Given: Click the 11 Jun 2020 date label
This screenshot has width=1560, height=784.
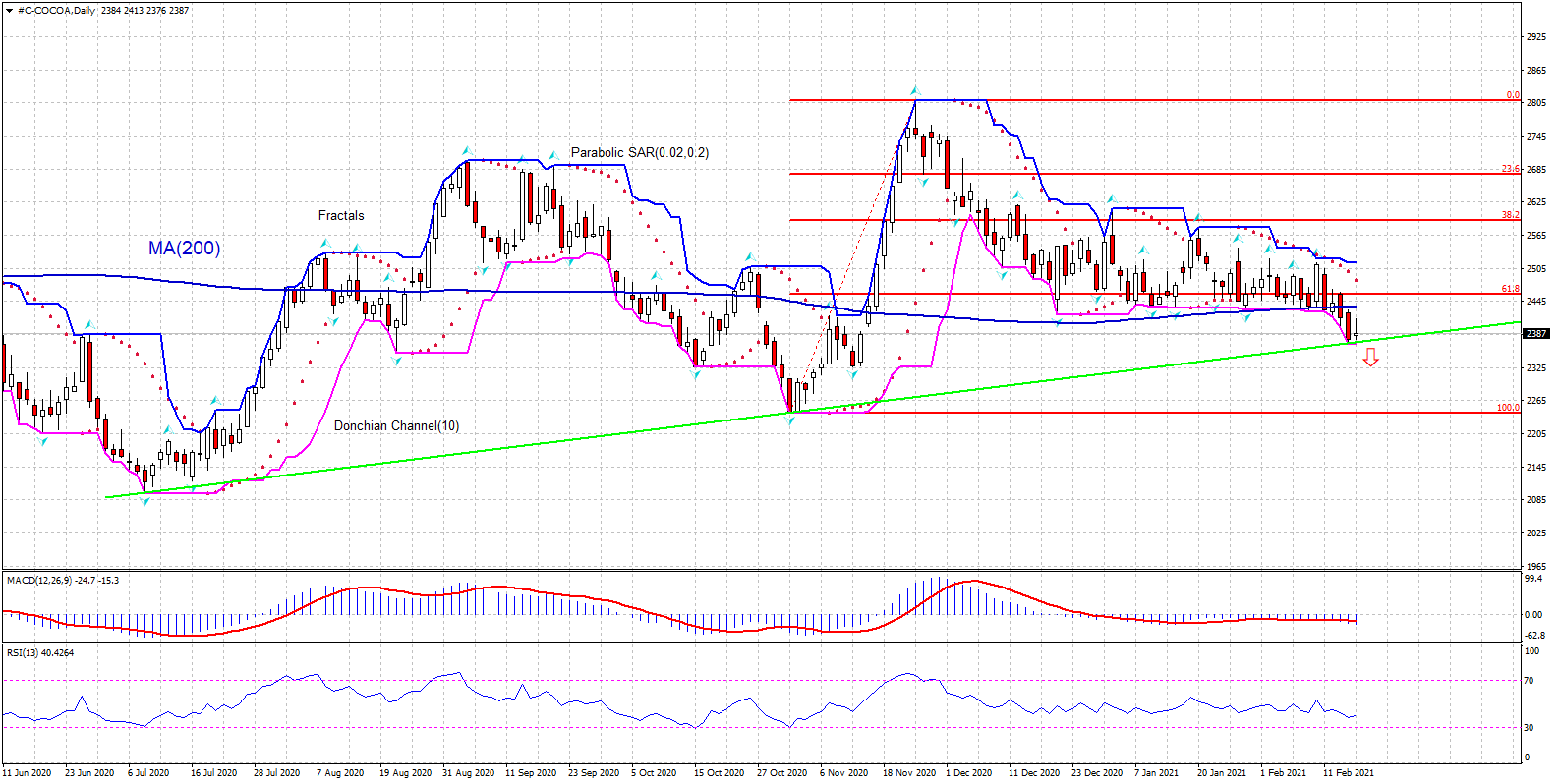Looking at the screenshot, I should pyautogui.click(x=28, y=772).
